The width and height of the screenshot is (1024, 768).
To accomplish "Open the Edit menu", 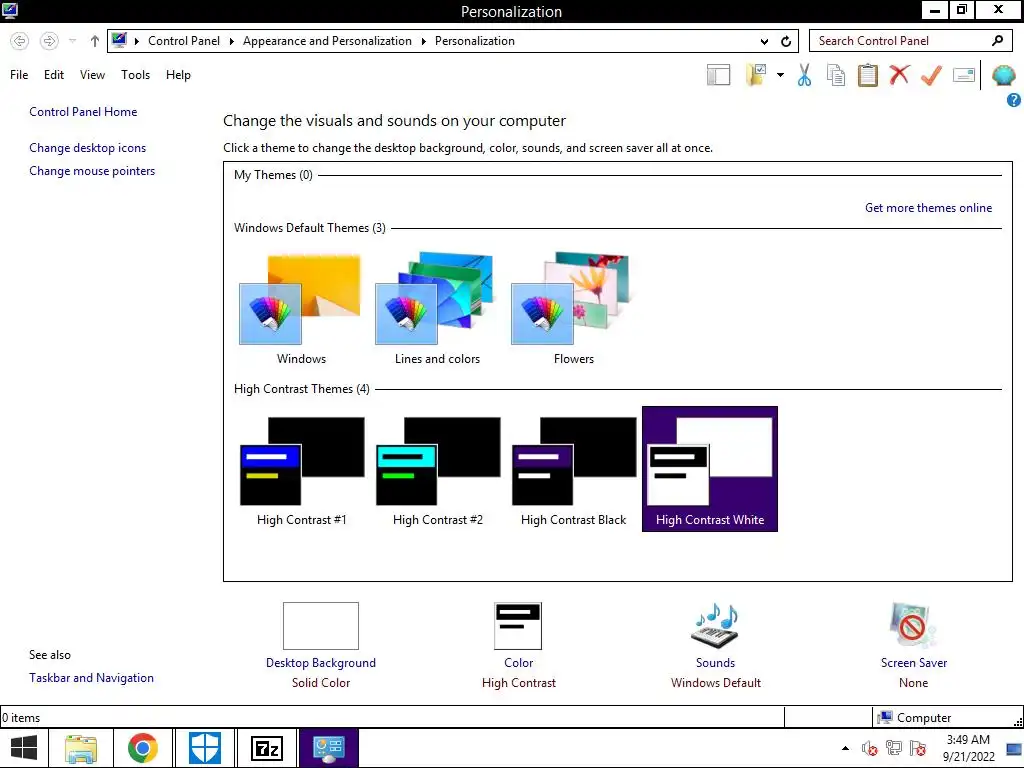I will click(x=54, y=74).
